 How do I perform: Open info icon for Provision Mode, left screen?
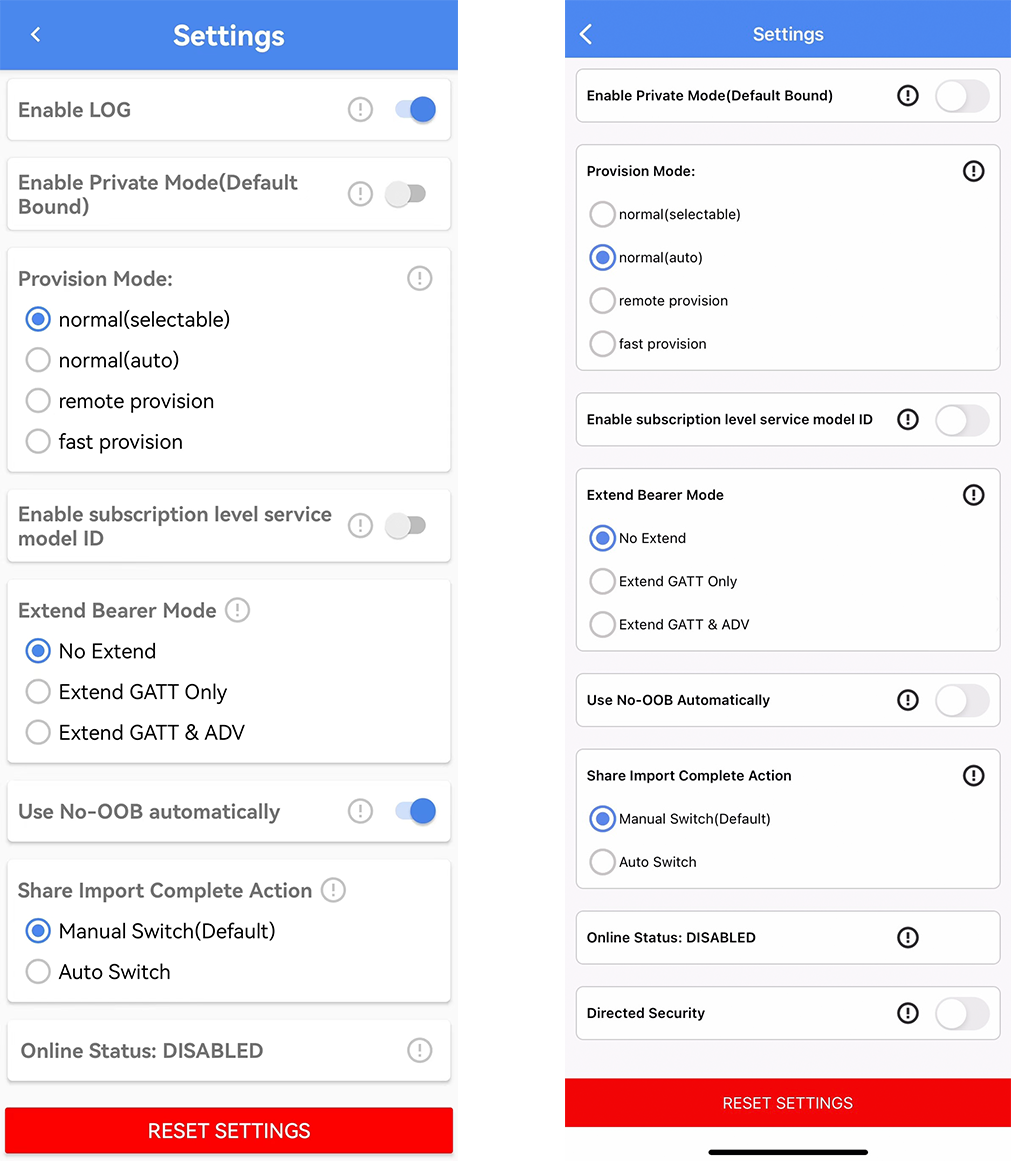point(419,278)
